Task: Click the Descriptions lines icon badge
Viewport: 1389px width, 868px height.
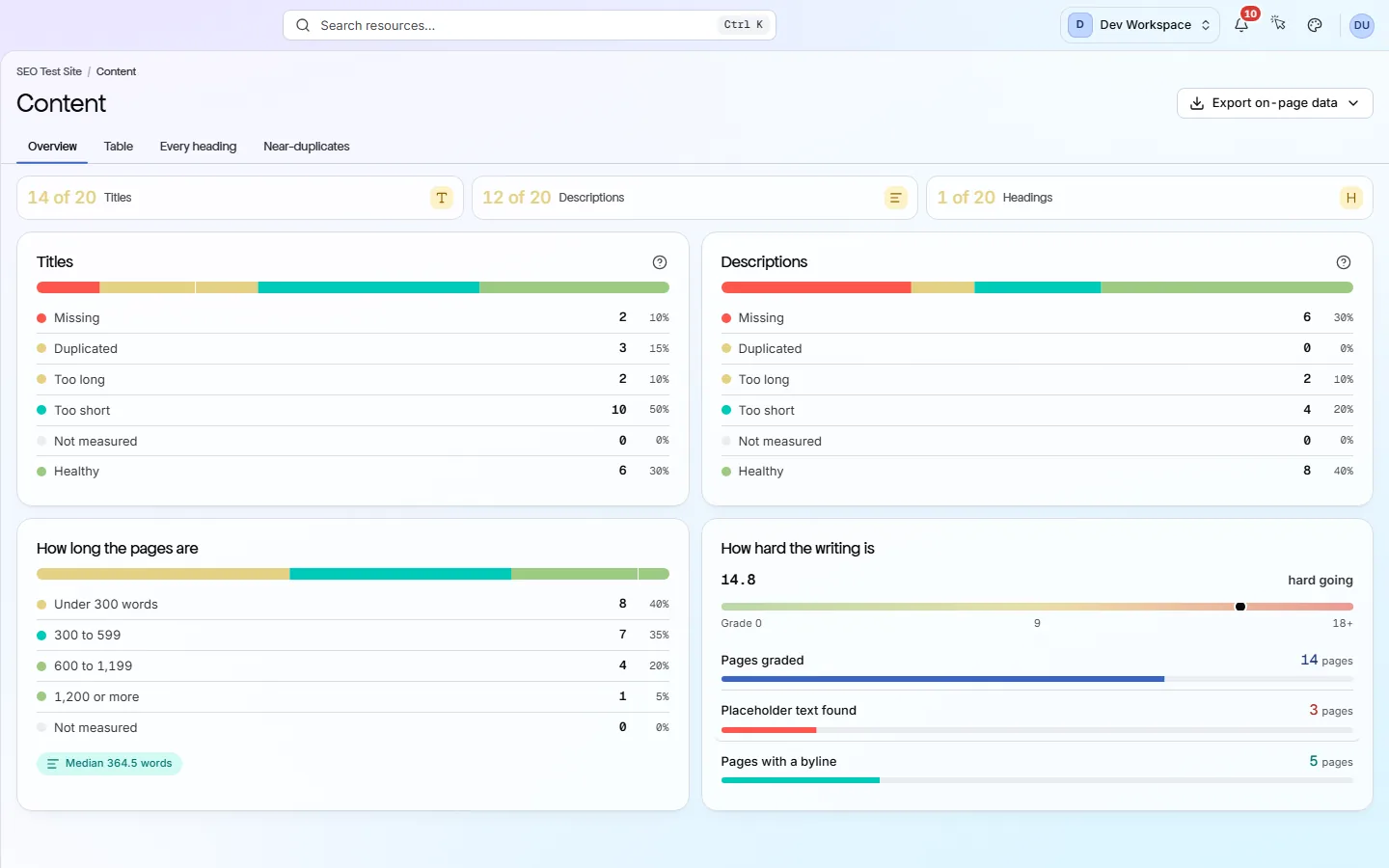Action: point(896,198)
